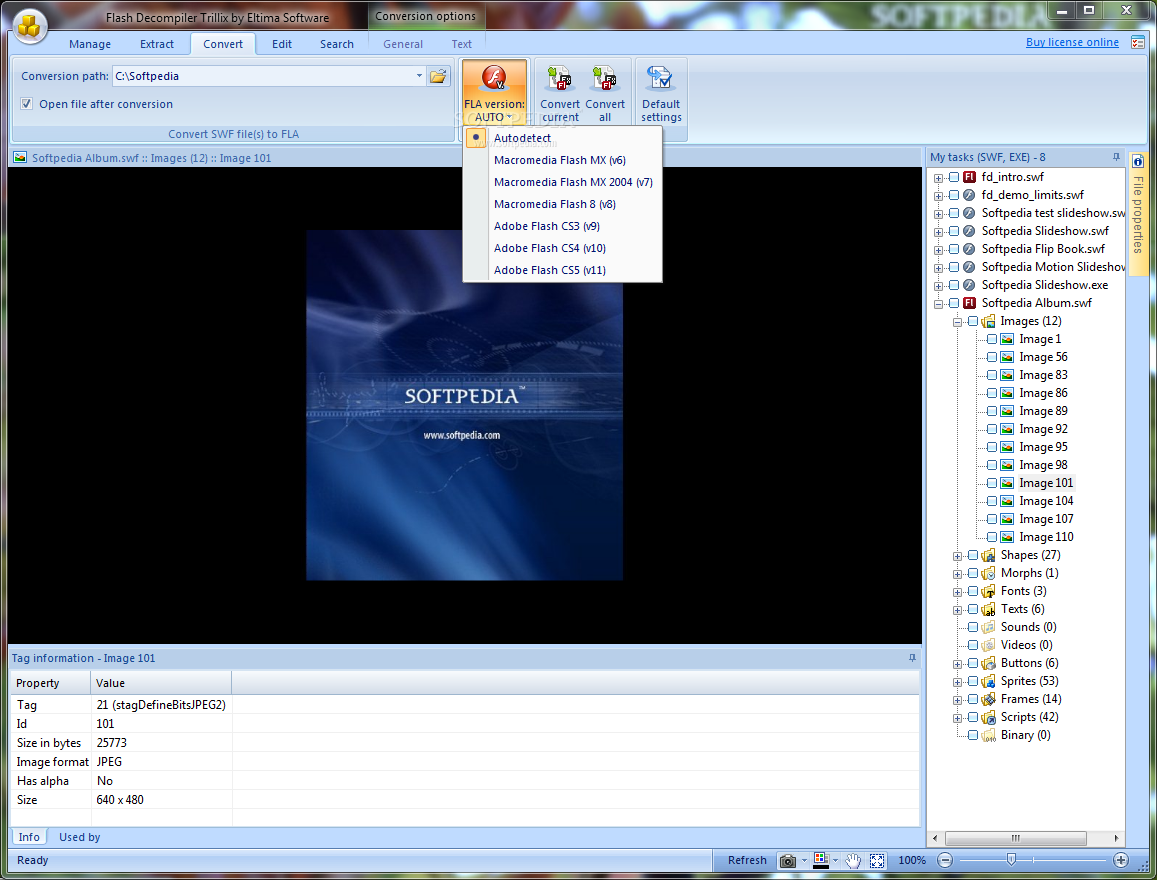The width and height of the screenshot is (1157, 880).
Task: Check the fd_intro.swf checkbox
Action: [x=954, y=177]
